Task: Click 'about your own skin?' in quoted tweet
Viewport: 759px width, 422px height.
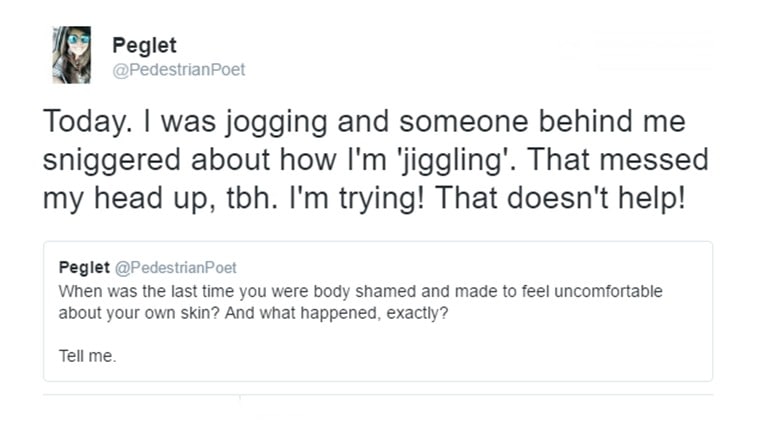Action: tap(139, 313)
